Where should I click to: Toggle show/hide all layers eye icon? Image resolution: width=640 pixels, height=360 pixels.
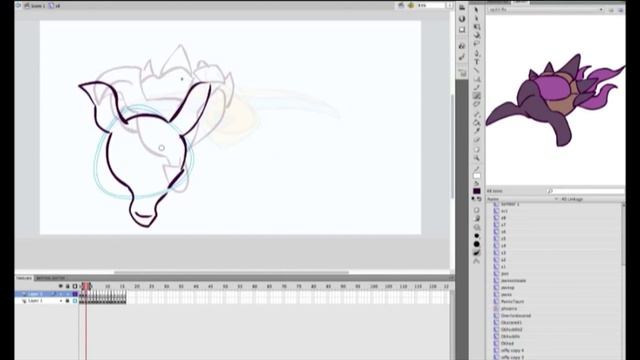60,286
